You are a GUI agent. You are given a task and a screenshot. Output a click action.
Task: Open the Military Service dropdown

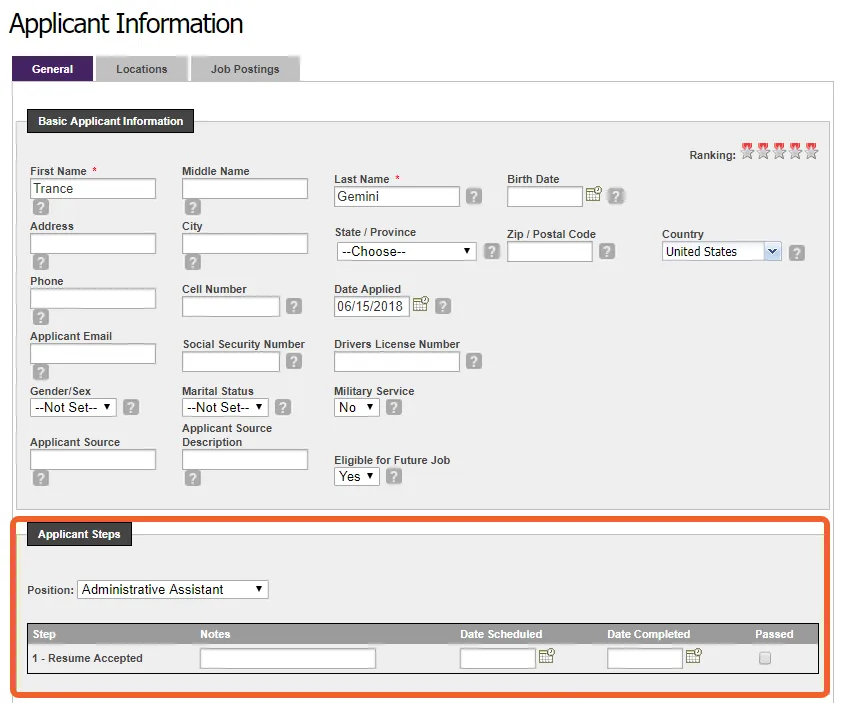click(356, 407)
